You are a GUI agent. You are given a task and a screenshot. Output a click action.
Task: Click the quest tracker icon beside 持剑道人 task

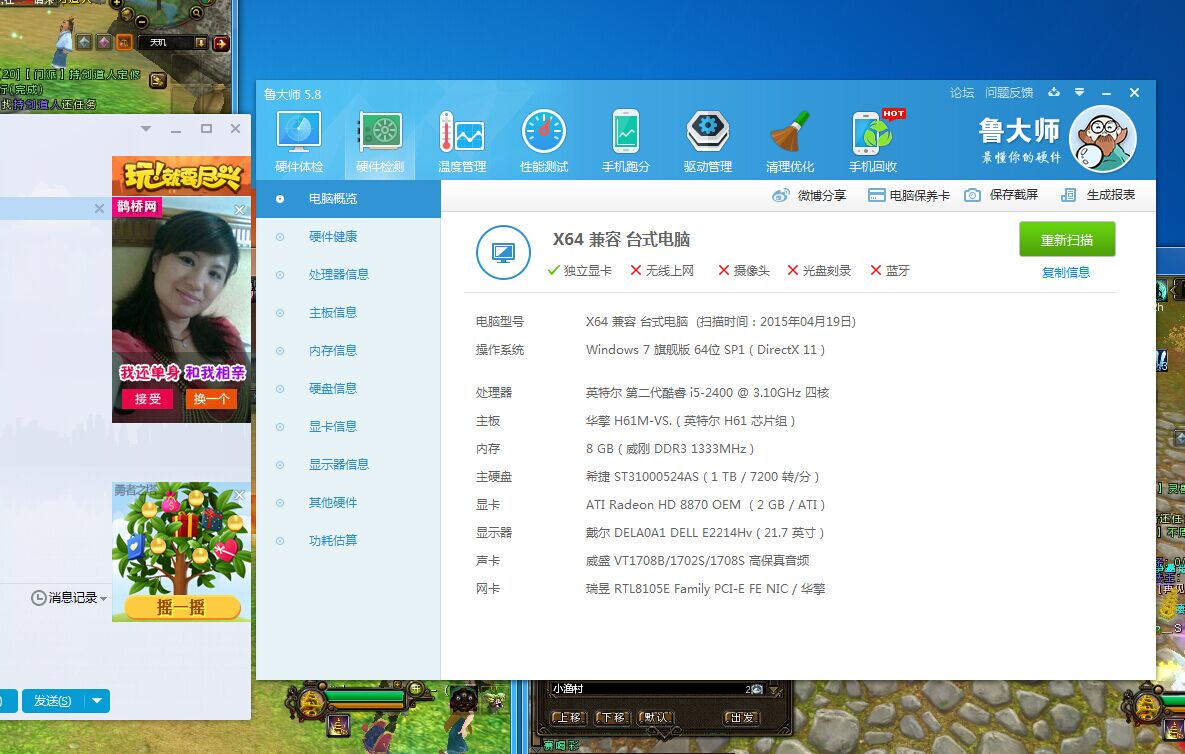point(157,79)
